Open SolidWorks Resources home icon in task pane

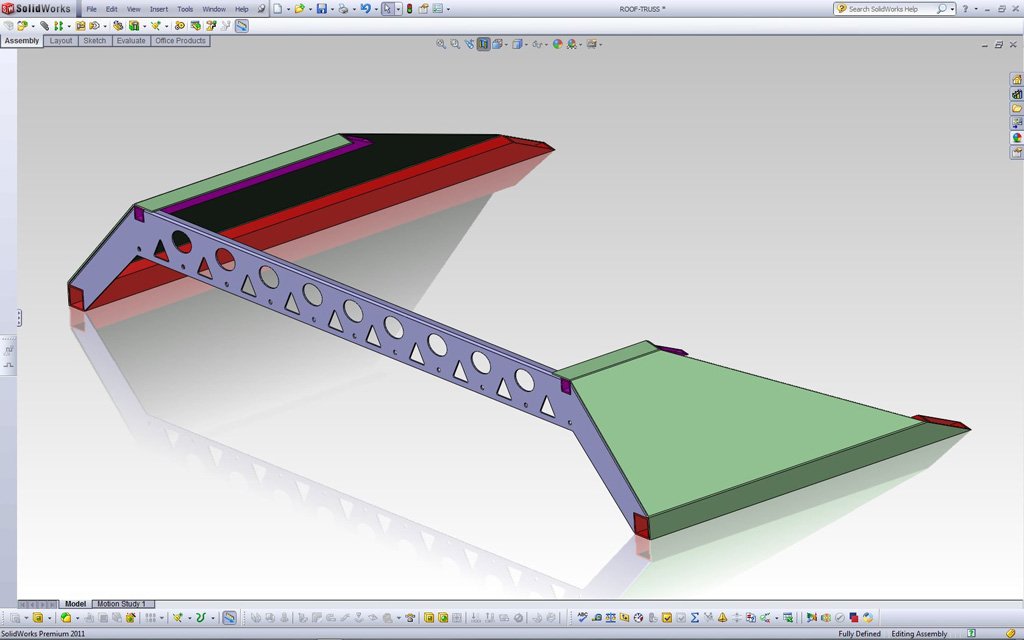1017,79
